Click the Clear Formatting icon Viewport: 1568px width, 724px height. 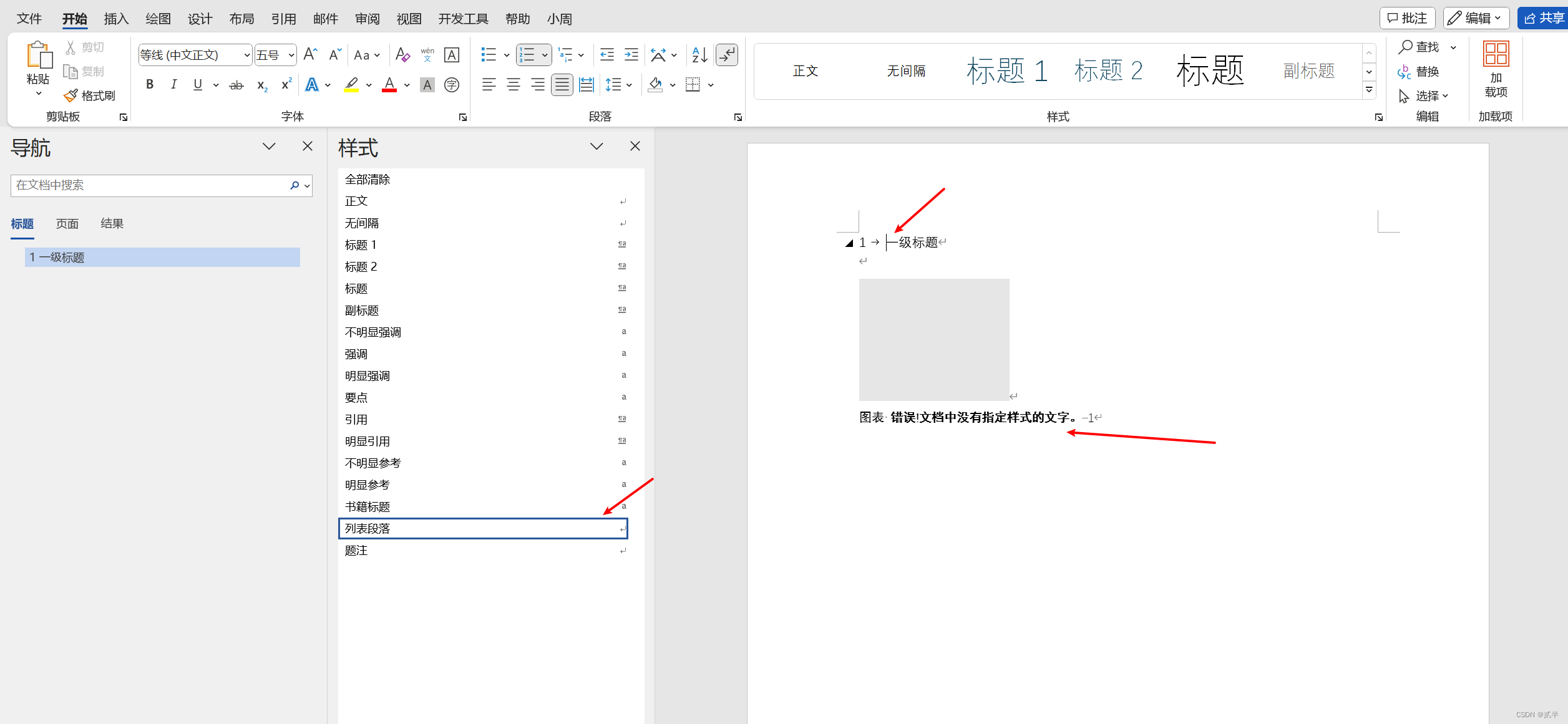[402, 55]
